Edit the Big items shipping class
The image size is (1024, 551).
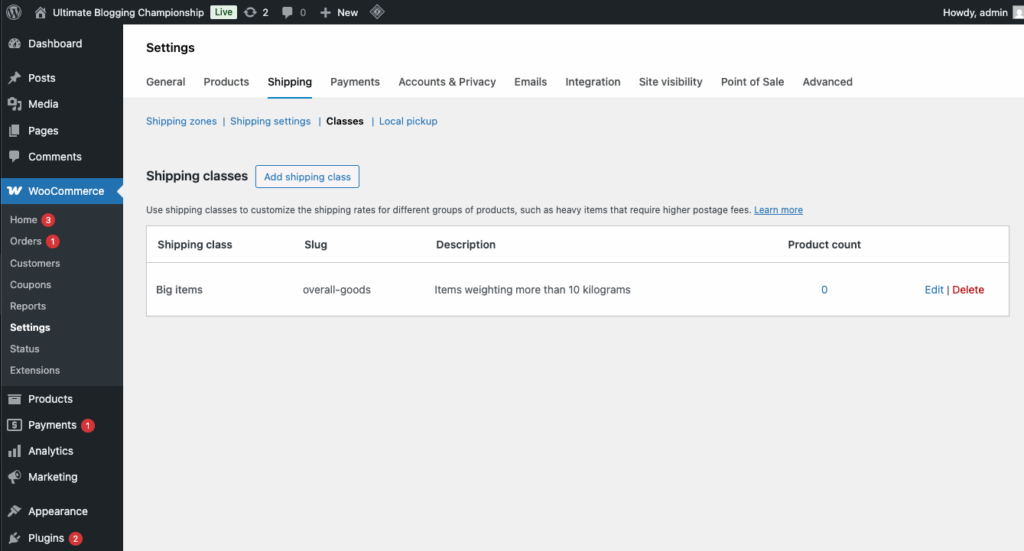click(x=934, y=289)
